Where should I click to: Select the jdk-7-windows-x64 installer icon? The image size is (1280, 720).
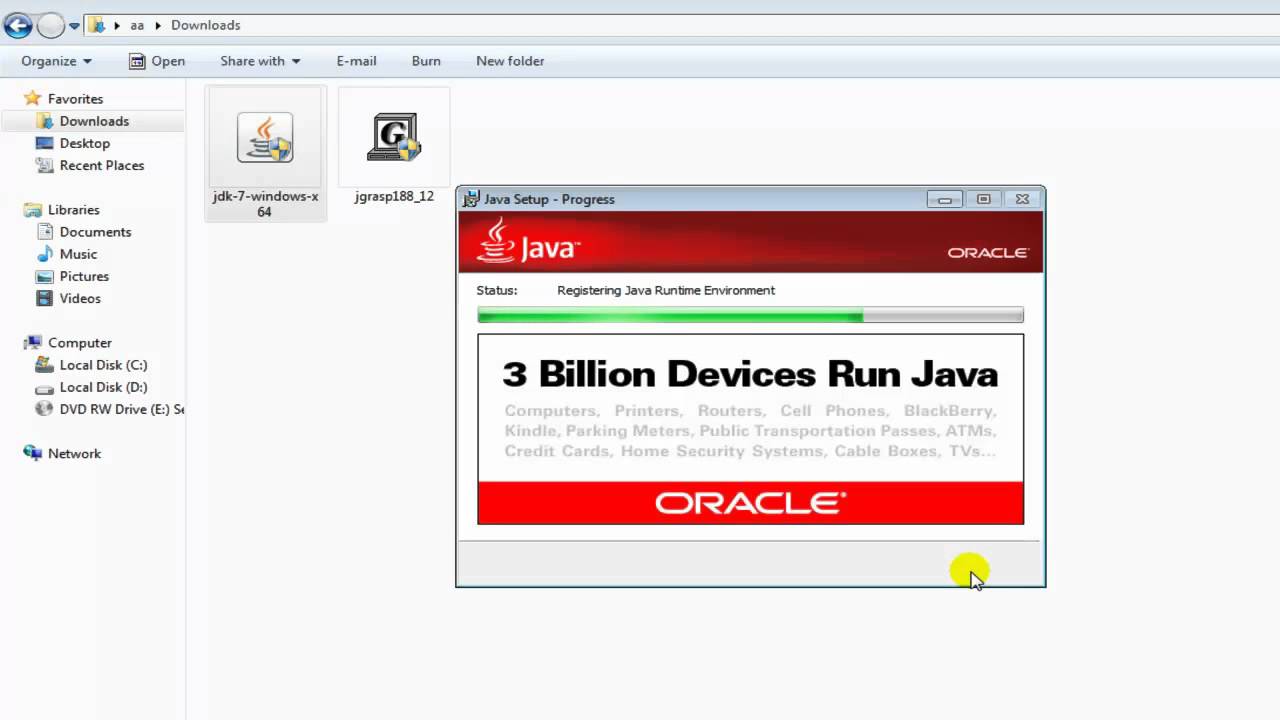coord(265,137)
